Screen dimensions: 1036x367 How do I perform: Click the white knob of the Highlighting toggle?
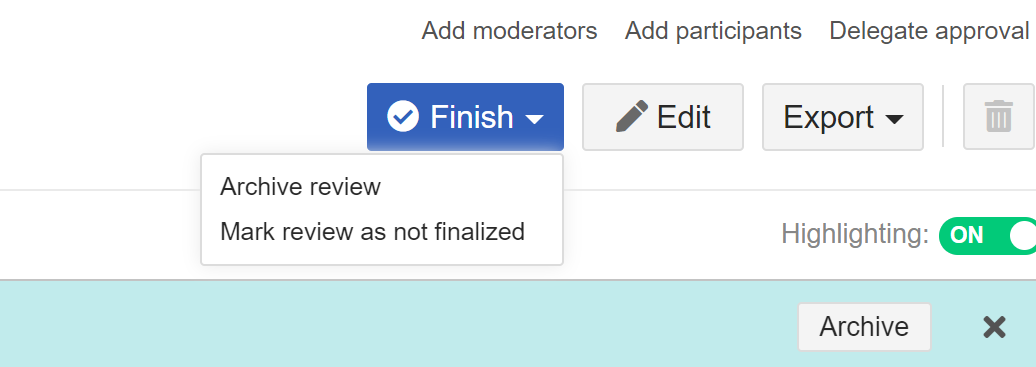tap(1022, 235)
